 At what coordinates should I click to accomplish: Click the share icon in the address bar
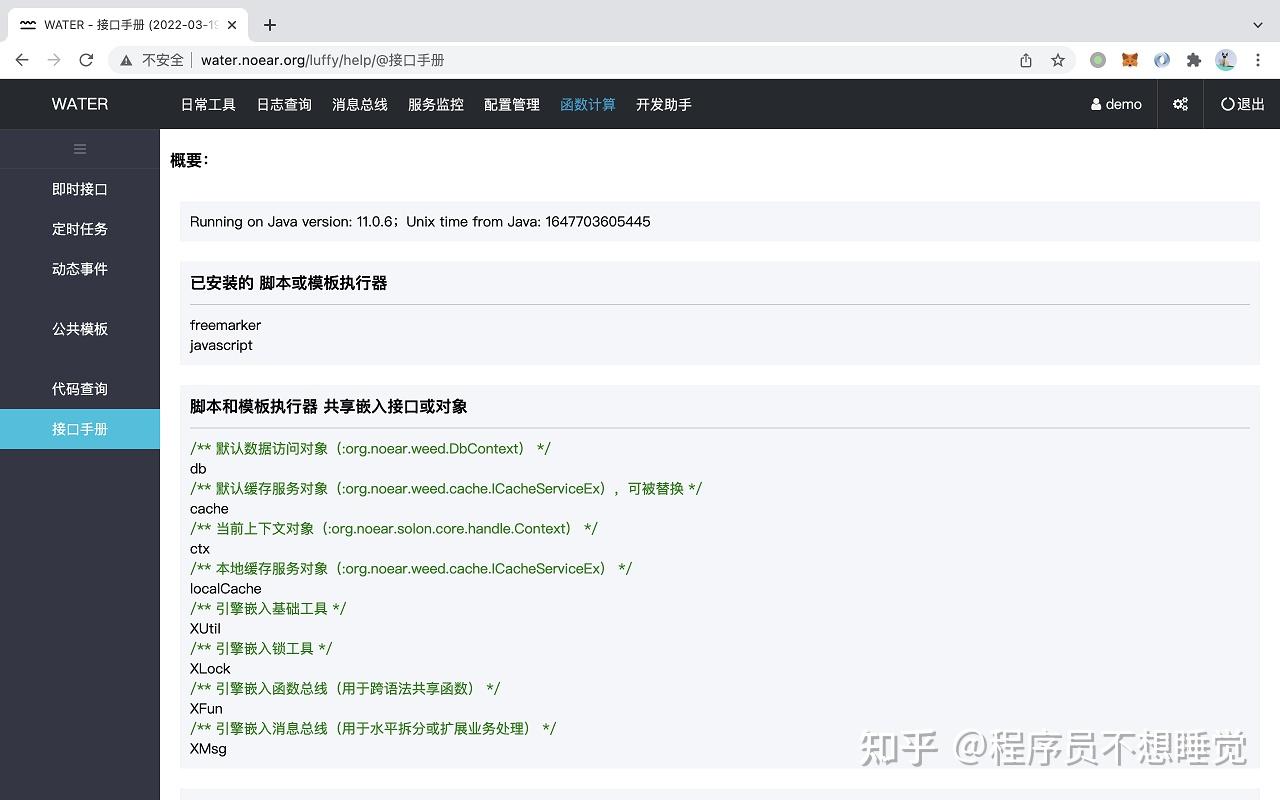coord(1024,60)
